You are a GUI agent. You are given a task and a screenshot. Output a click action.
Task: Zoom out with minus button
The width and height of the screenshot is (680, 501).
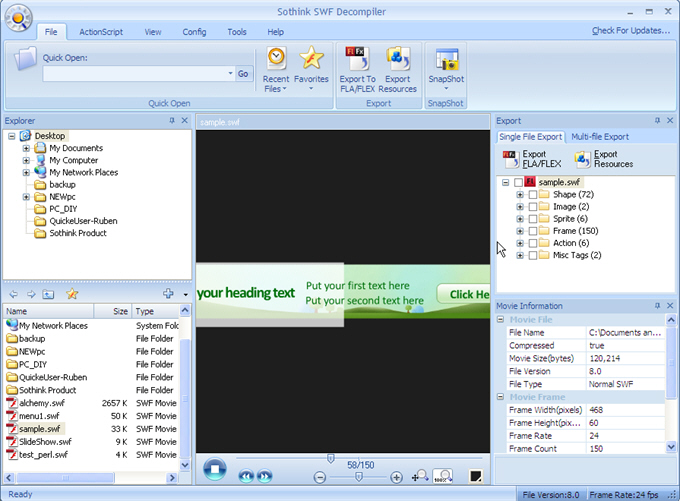click(320, 478)
